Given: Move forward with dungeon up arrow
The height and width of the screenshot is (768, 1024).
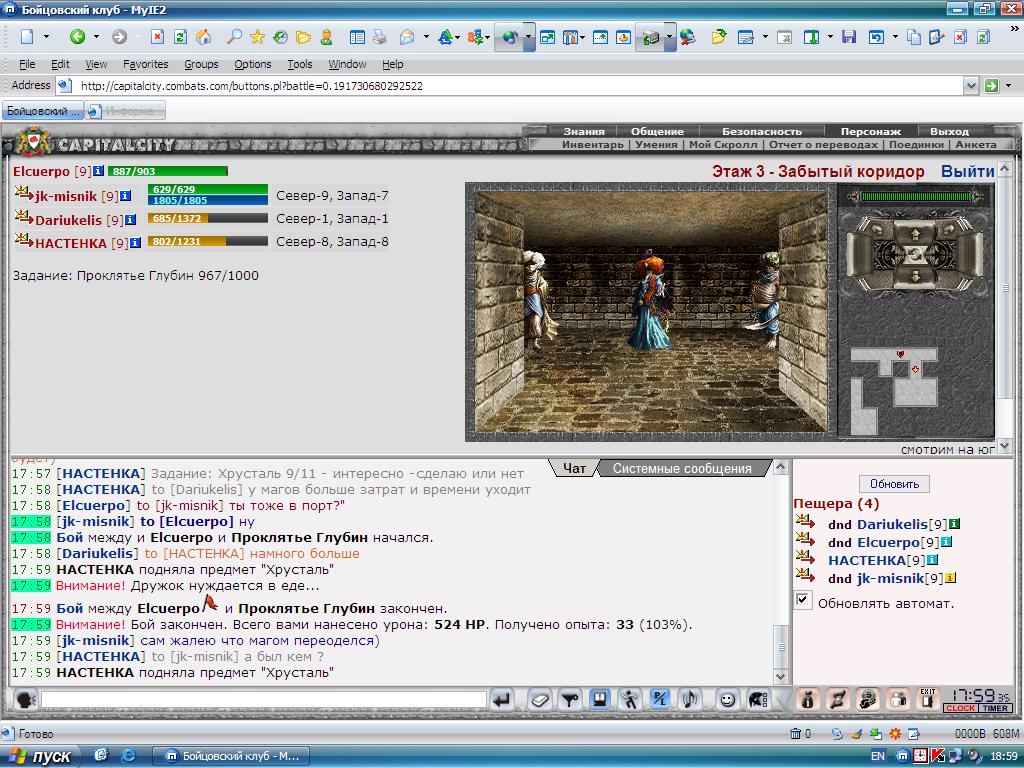Looking at the screenshot, I should [x=915, y=233].
